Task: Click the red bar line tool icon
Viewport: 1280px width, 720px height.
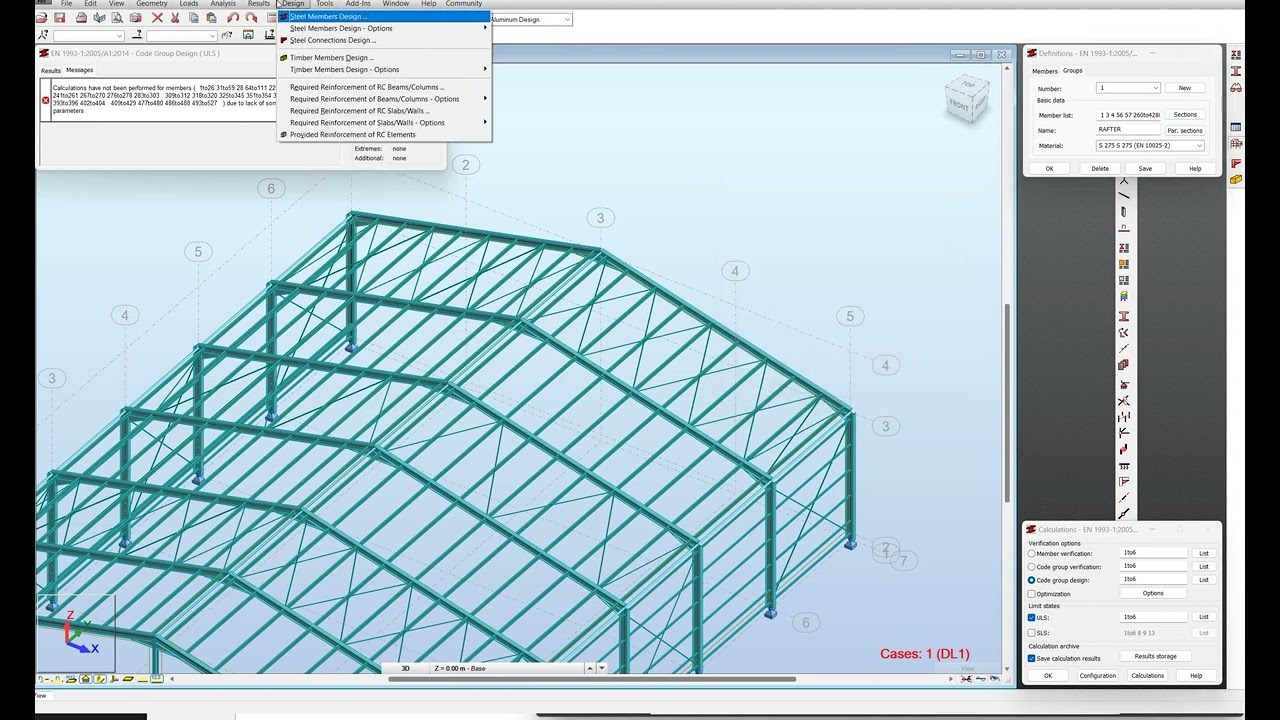Action: tap(1124, 194)
